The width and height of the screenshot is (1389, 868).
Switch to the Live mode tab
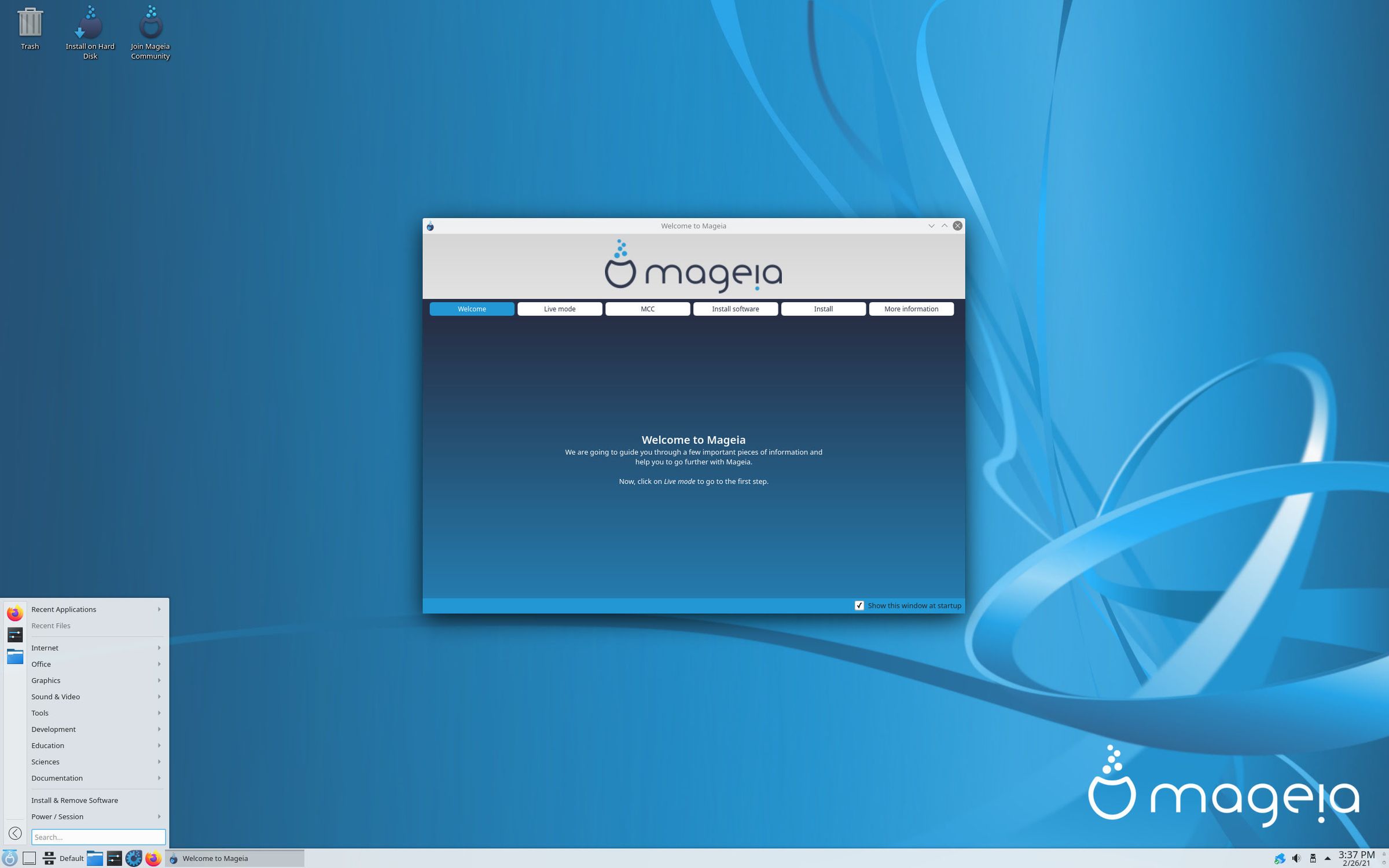[x=559, y=308]
